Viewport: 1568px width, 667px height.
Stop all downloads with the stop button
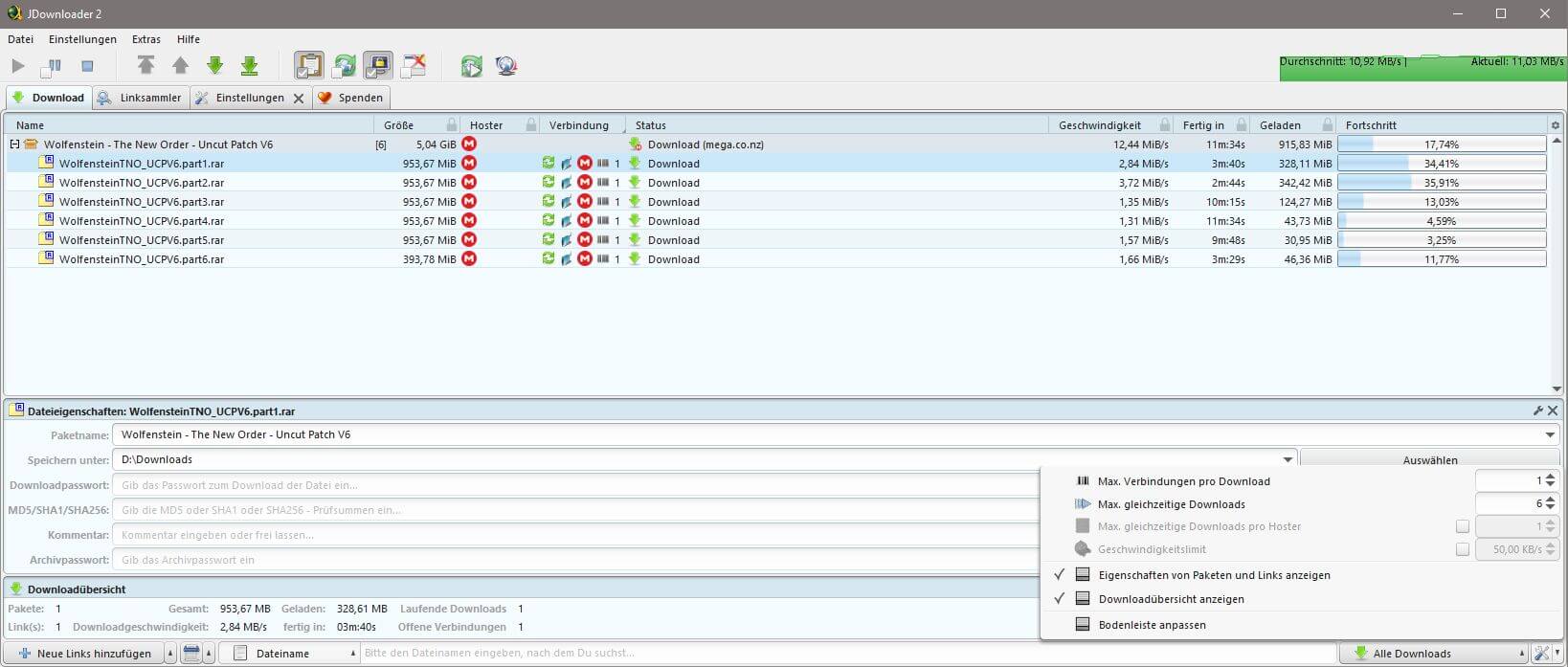coord(87,66)
